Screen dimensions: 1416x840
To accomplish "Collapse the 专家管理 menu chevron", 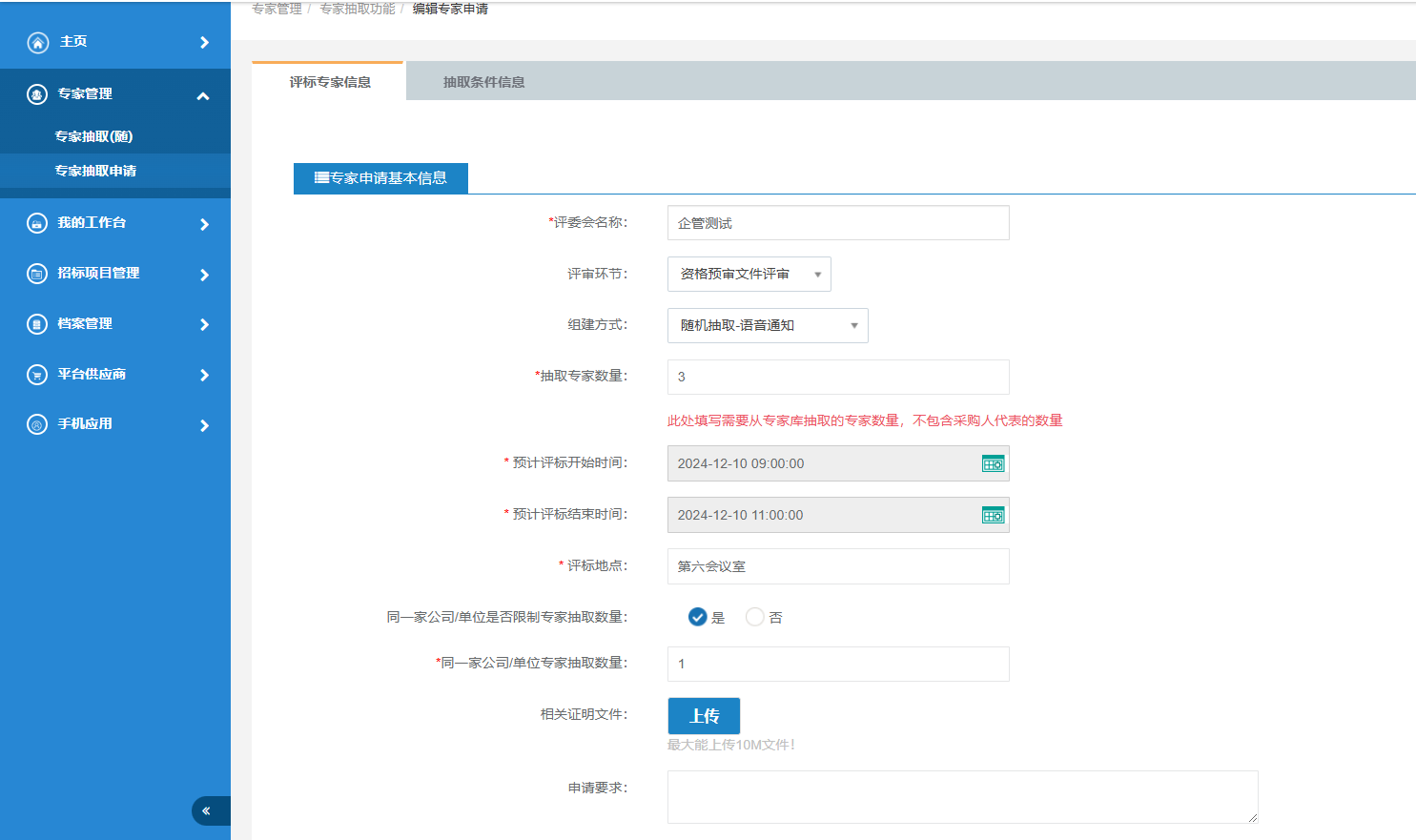I will (x=203, y=95).
